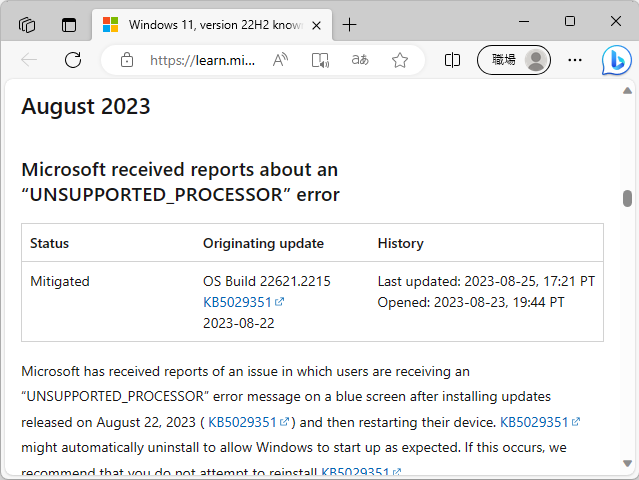Click the History column header
Screen dimensions: 639x480
(x=401, y=243)
